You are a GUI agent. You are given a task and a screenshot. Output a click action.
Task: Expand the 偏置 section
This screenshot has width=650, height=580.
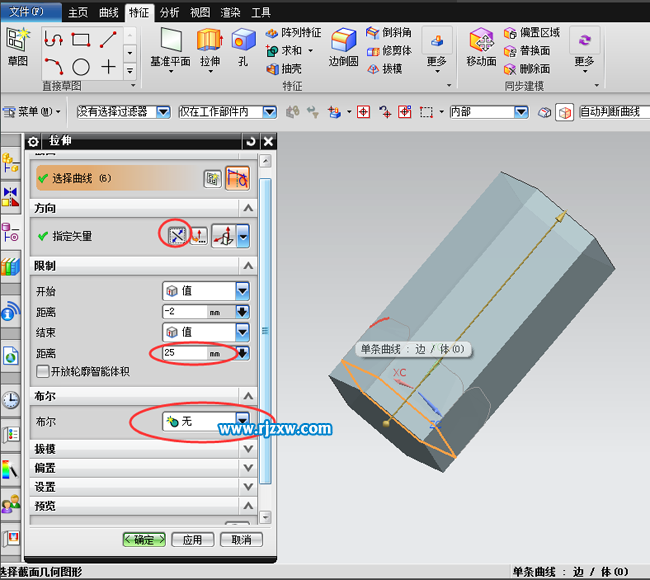coord(248,468)
